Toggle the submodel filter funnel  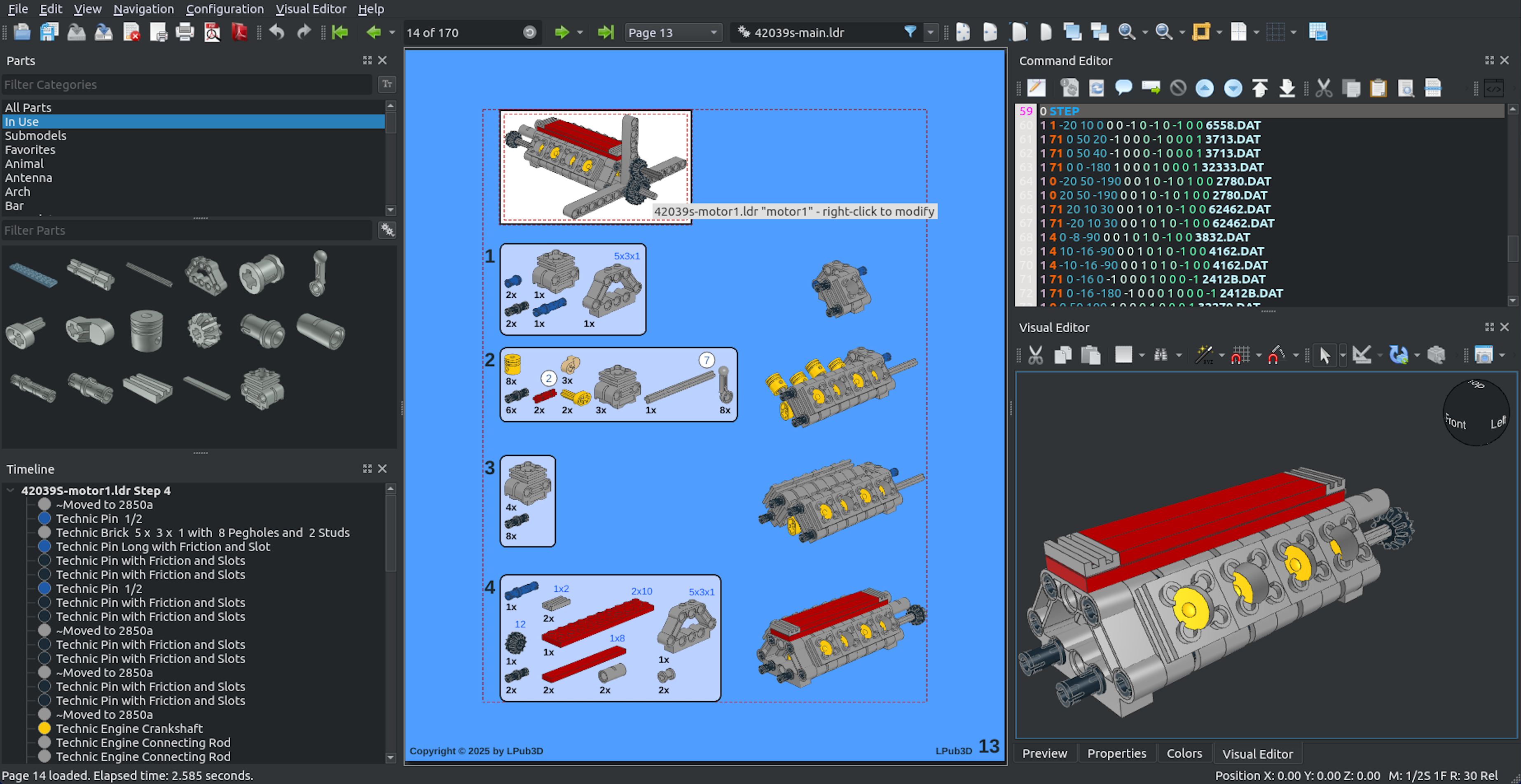click(x=910, y=32)
